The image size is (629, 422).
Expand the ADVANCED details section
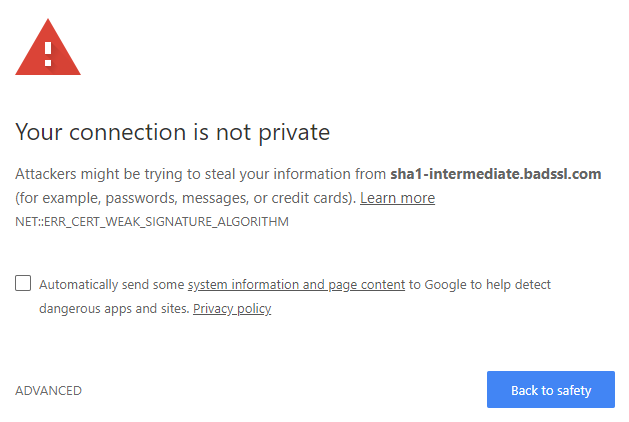pos(49,390)
